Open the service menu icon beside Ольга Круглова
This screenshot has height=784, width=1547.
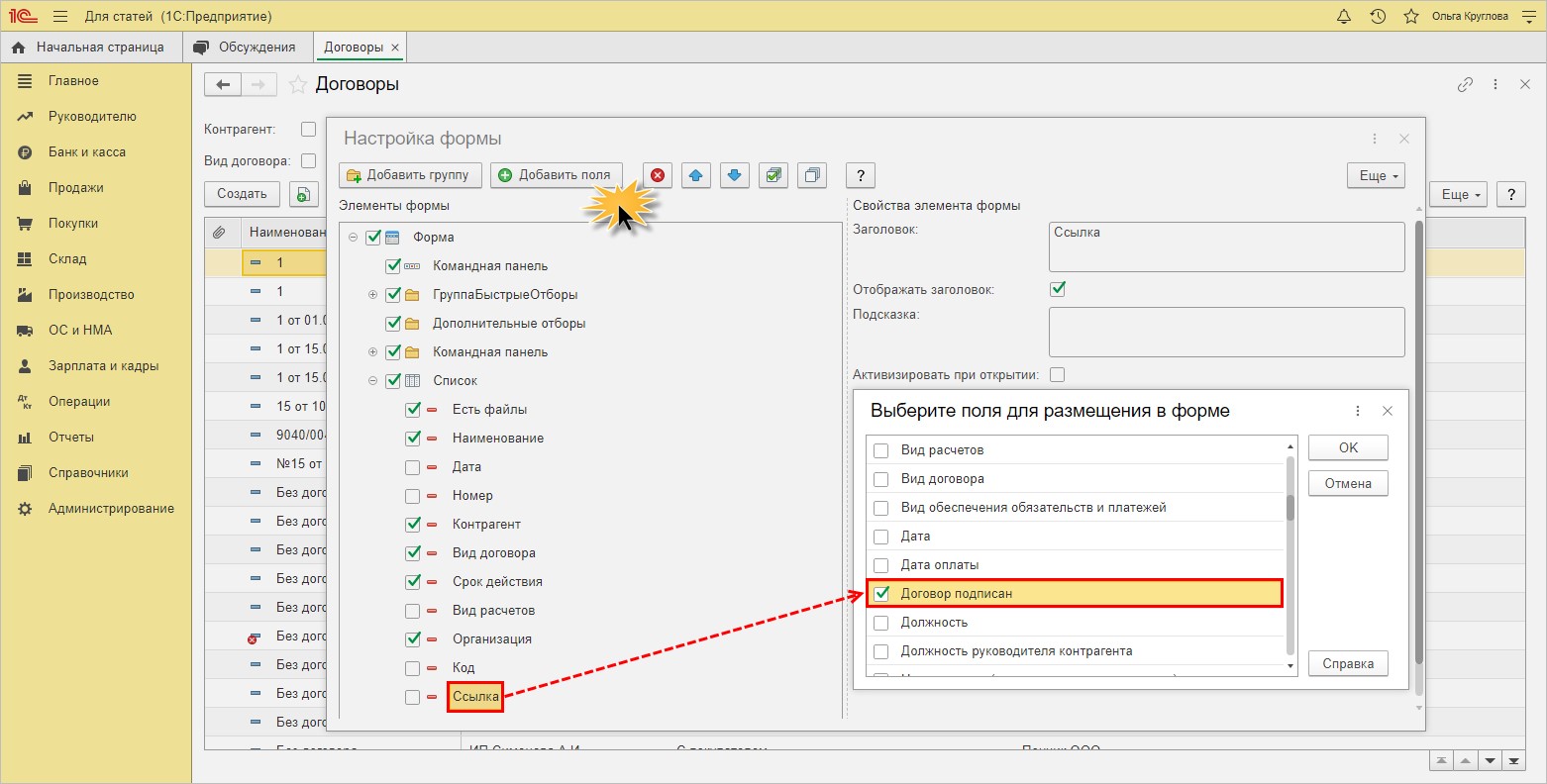[1529, 17]
